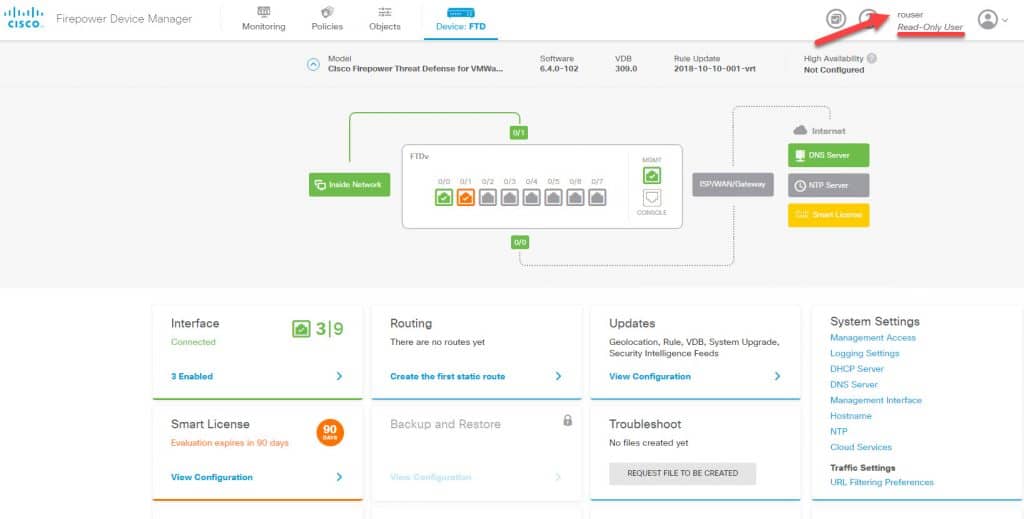View Configuration under Updates

click(650, 376)
